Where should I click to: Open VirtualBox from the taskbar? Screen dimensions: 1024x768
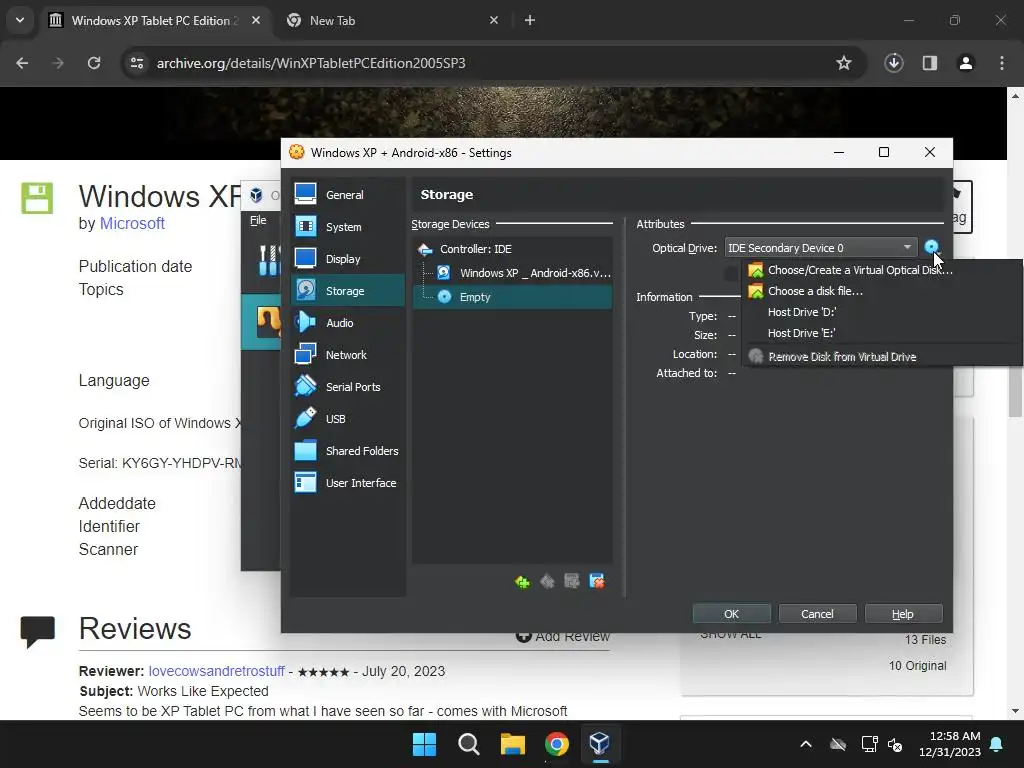pyautogui.click(x=600, y=743)
